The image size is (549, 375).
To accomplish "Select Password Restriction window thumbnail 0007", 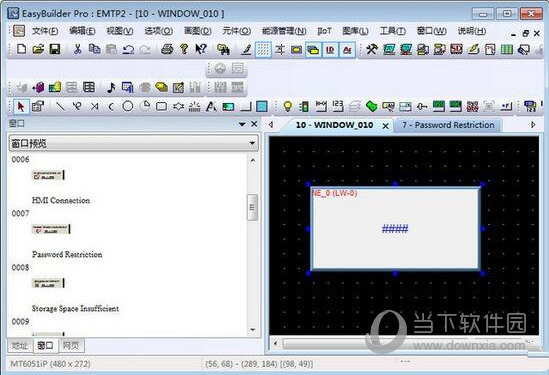I will point(51,229).
